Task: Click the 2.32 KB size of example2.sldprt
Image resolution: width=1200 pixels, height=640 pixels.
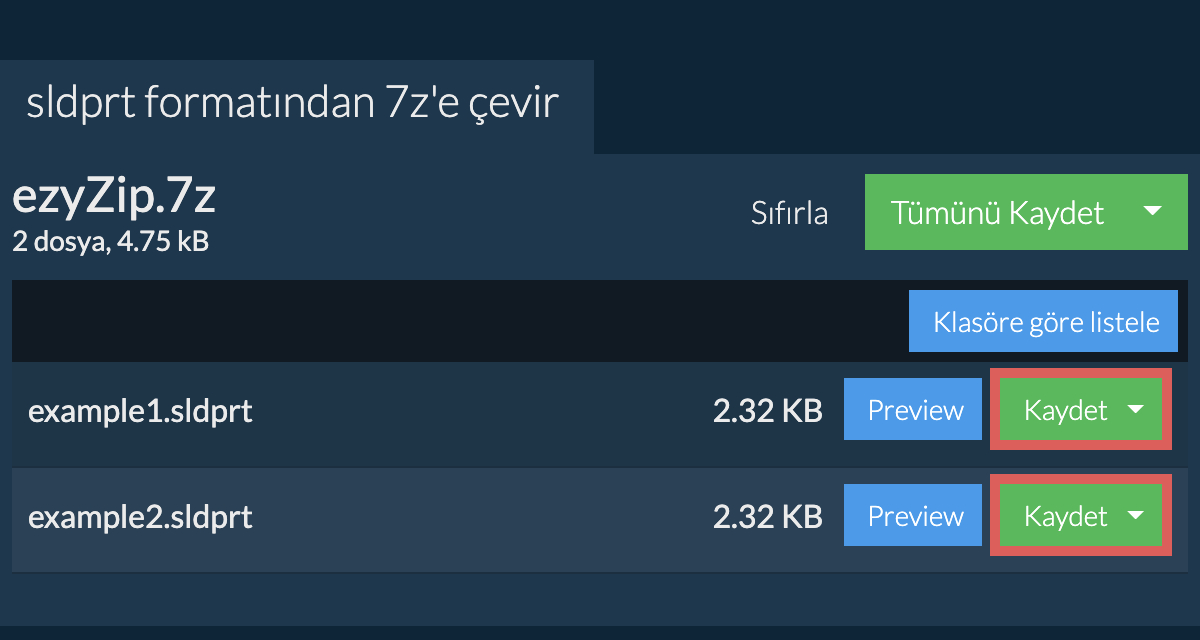Action: 767,517
